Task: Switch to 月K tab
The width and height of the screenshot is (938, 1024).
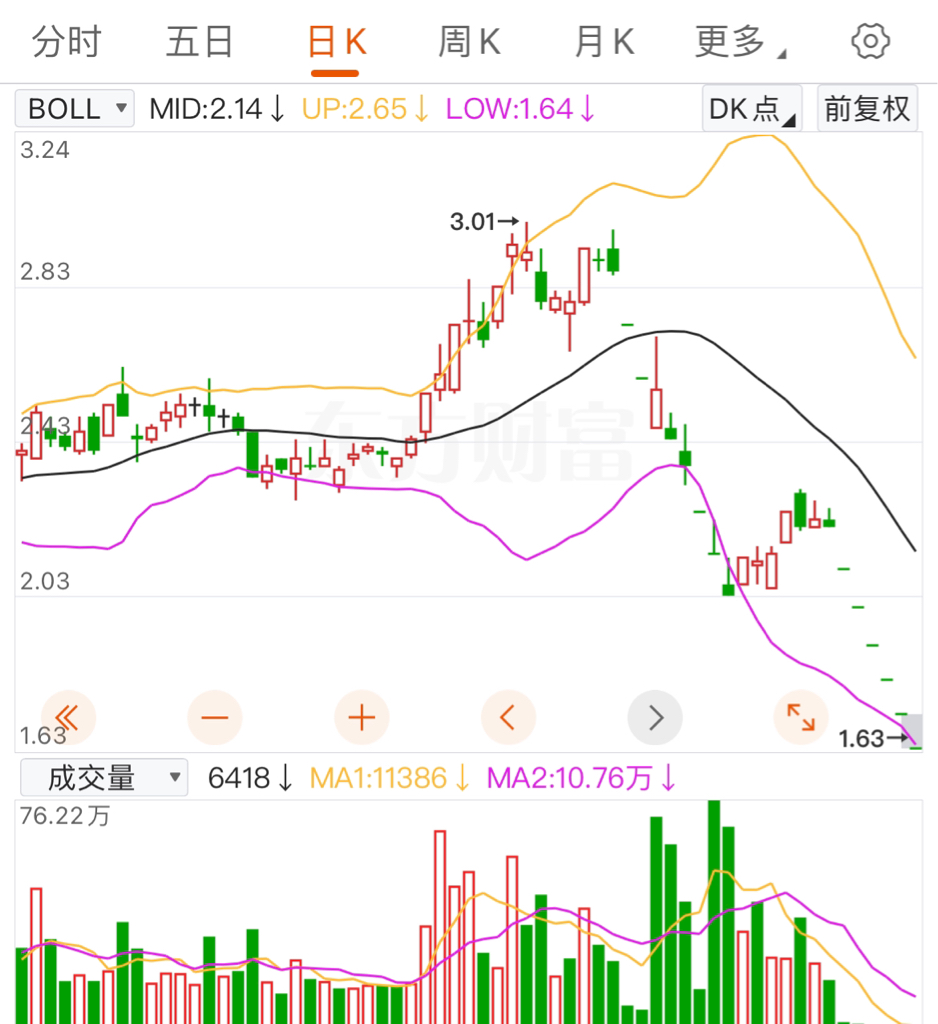Action: (x=605, y=42)
